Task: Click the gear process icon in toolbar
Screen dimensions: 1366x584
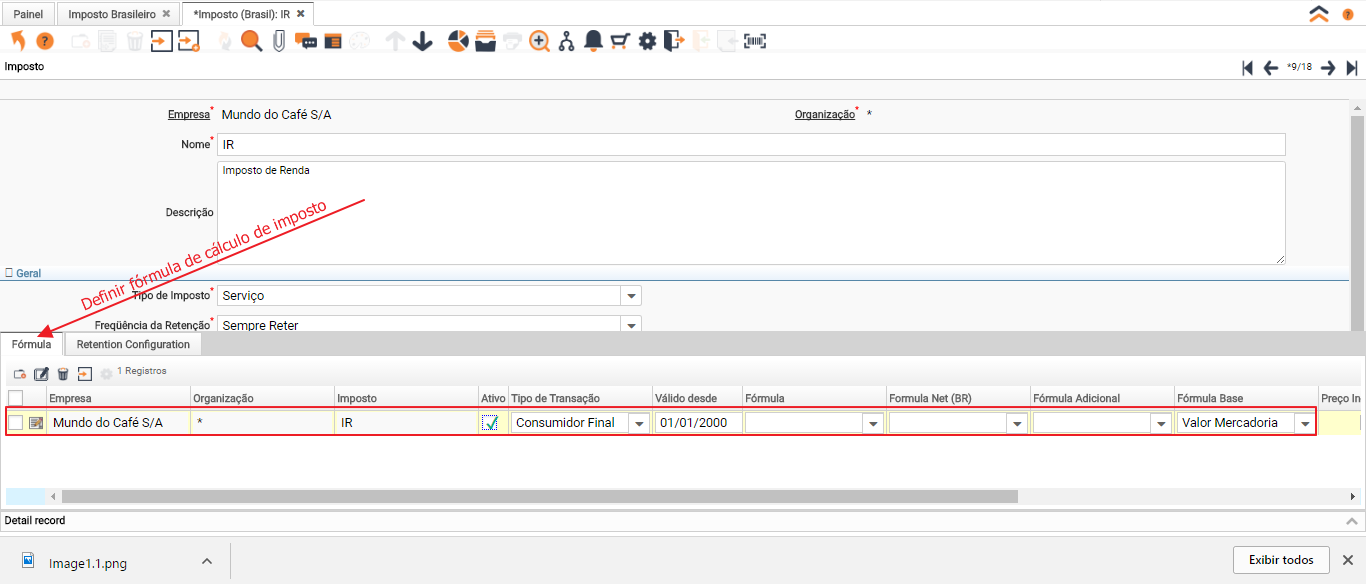Action: pos(647,41)
